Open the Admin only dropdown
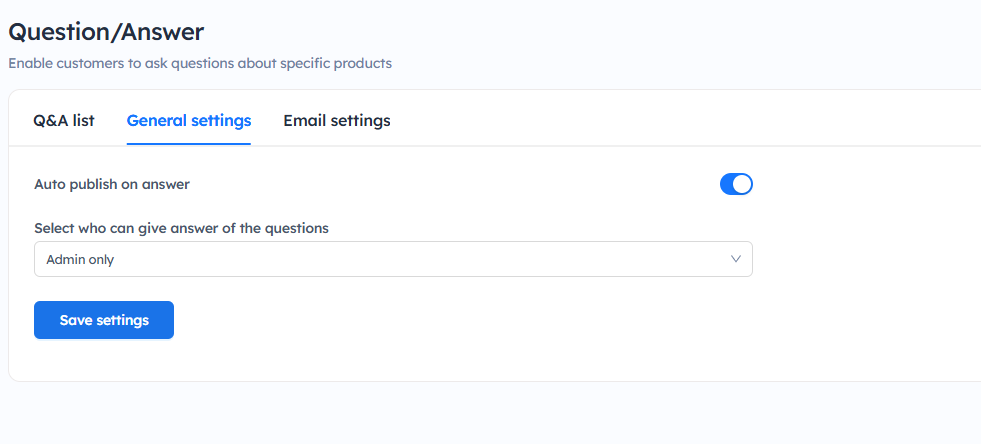The image size is (981, 444). tap(393, 259)
